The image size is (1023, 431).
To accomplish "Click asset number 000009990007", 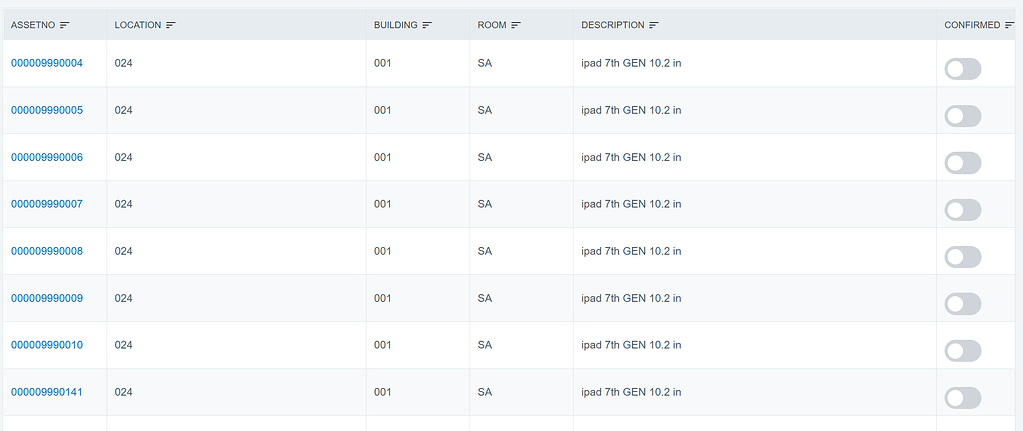I will tap(47, 204).
